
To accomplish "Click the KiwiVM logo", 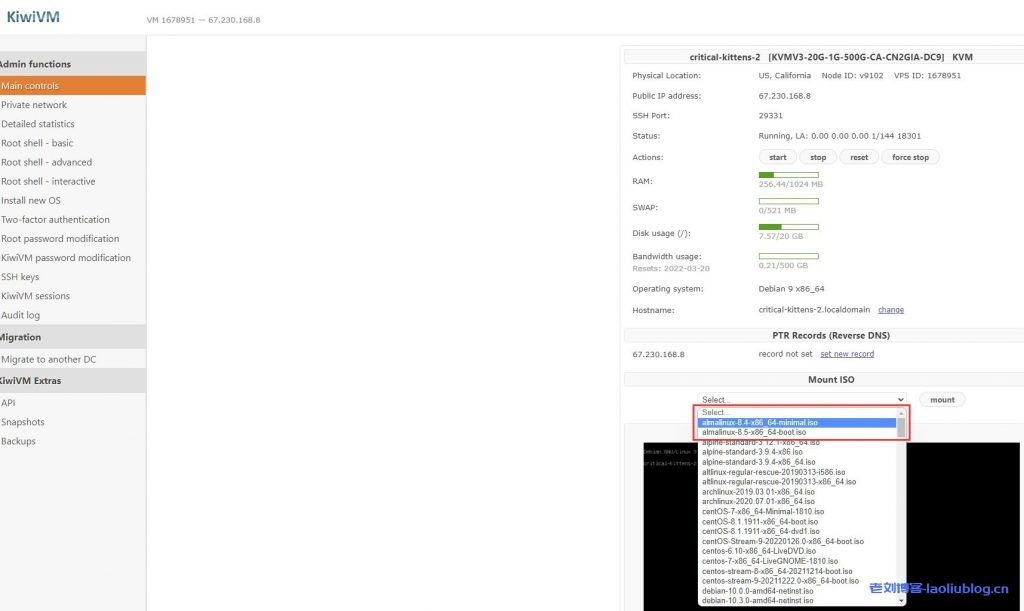I will pyautogui.click(x=33, y=16).
